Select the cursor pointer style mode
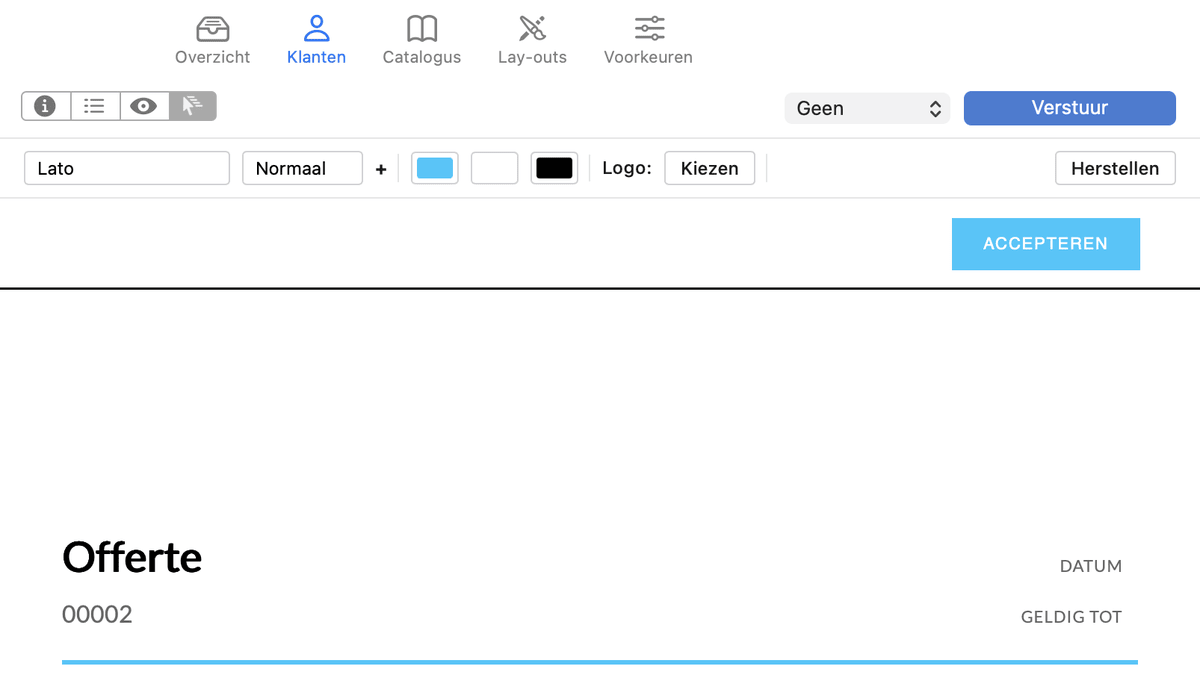The height and width of the screenshot is (675, 1200). (192, 106)
